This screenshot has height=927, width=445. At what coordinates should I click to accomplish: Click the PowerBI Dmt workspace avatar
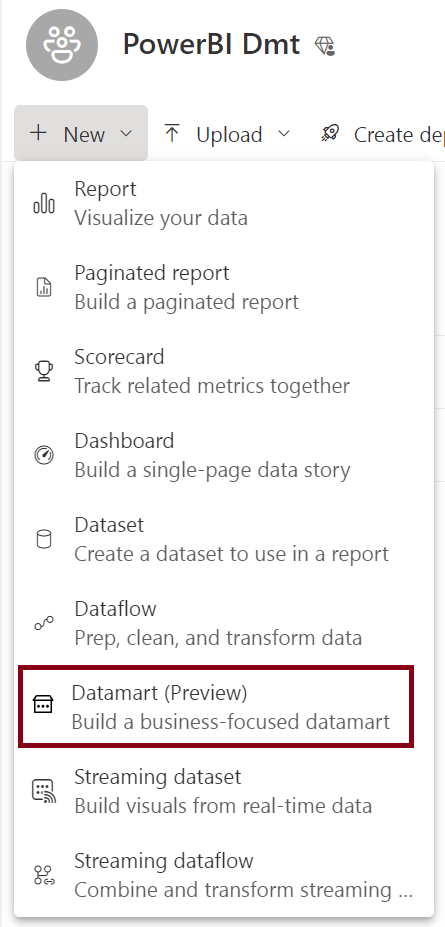61,46
